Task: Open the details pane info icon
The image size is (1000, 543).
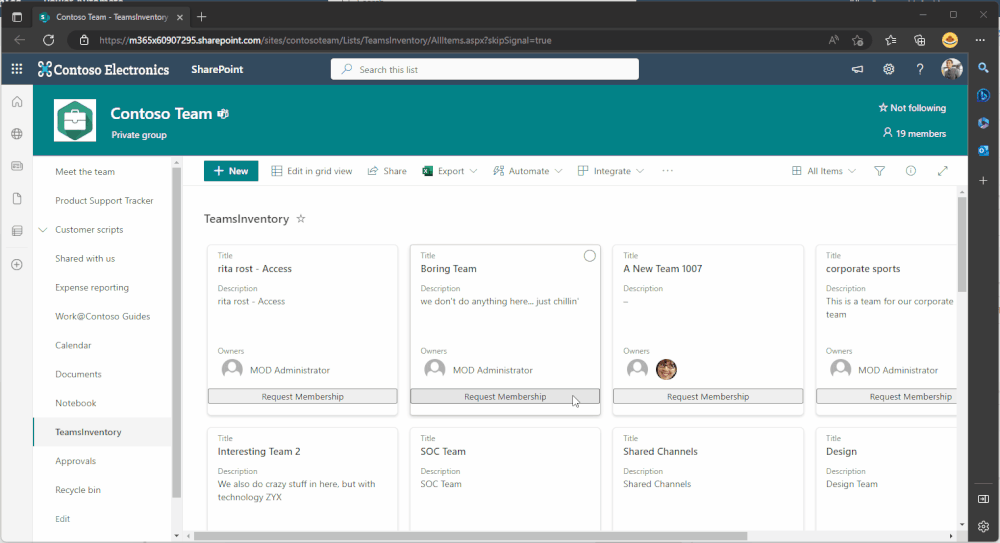Action: click(x=911, y=171)
